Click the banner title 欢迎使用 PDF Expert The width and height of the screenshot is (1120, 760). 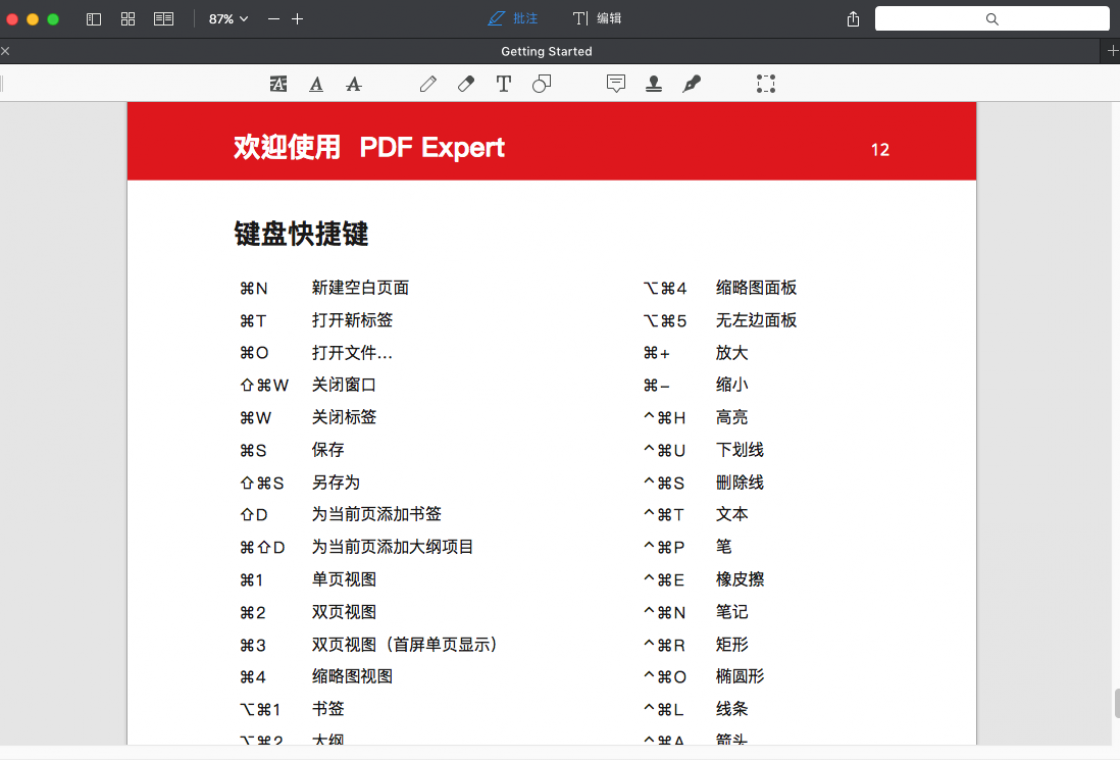[x=369, y=147]
